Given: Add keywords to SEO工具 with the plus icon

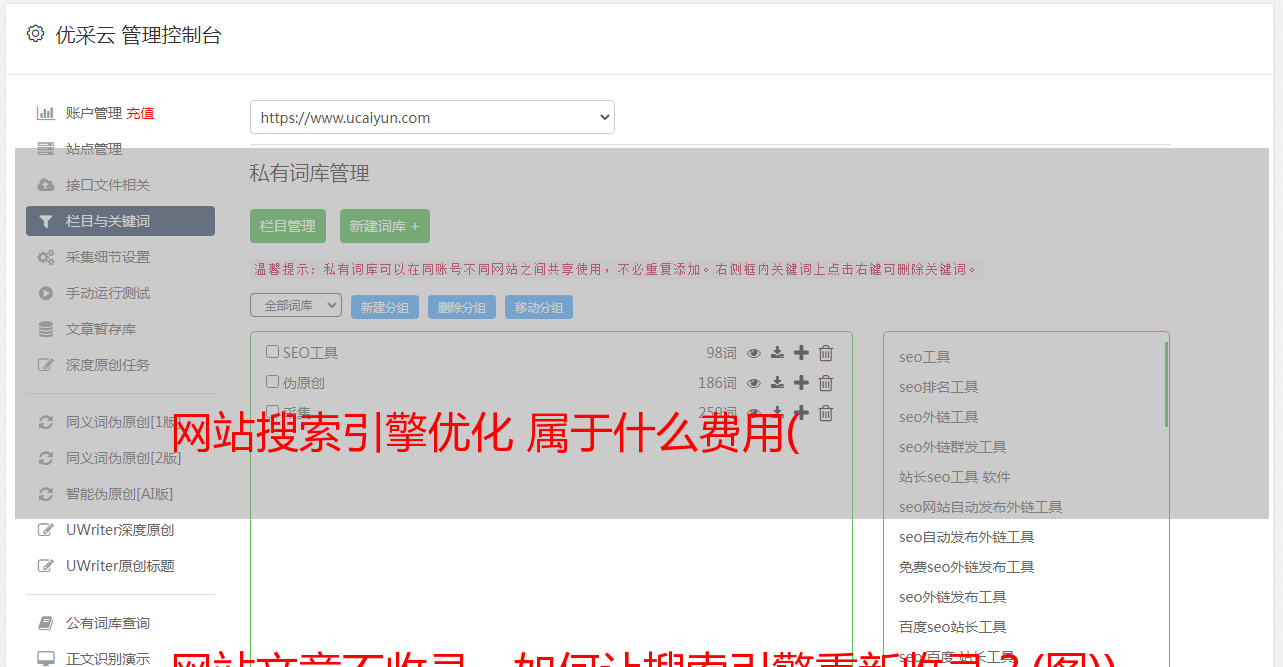Looking at the screenshot, I should tap(801, 353).
